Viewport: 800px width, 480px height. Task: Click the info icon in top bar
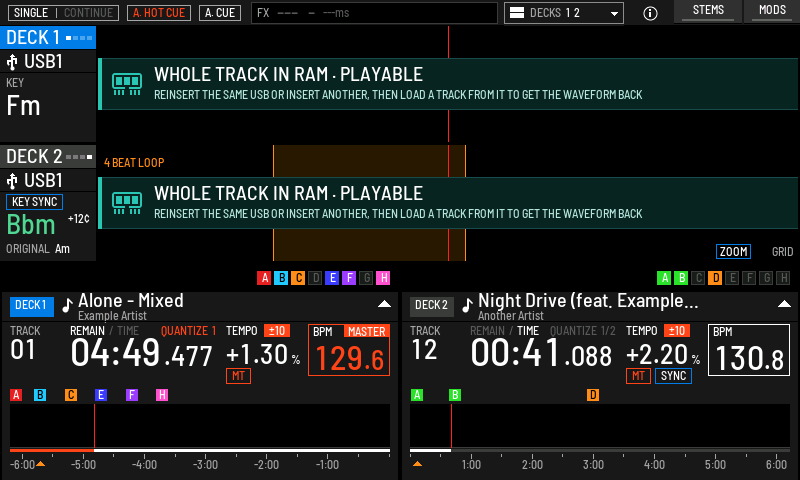[650, 13]
